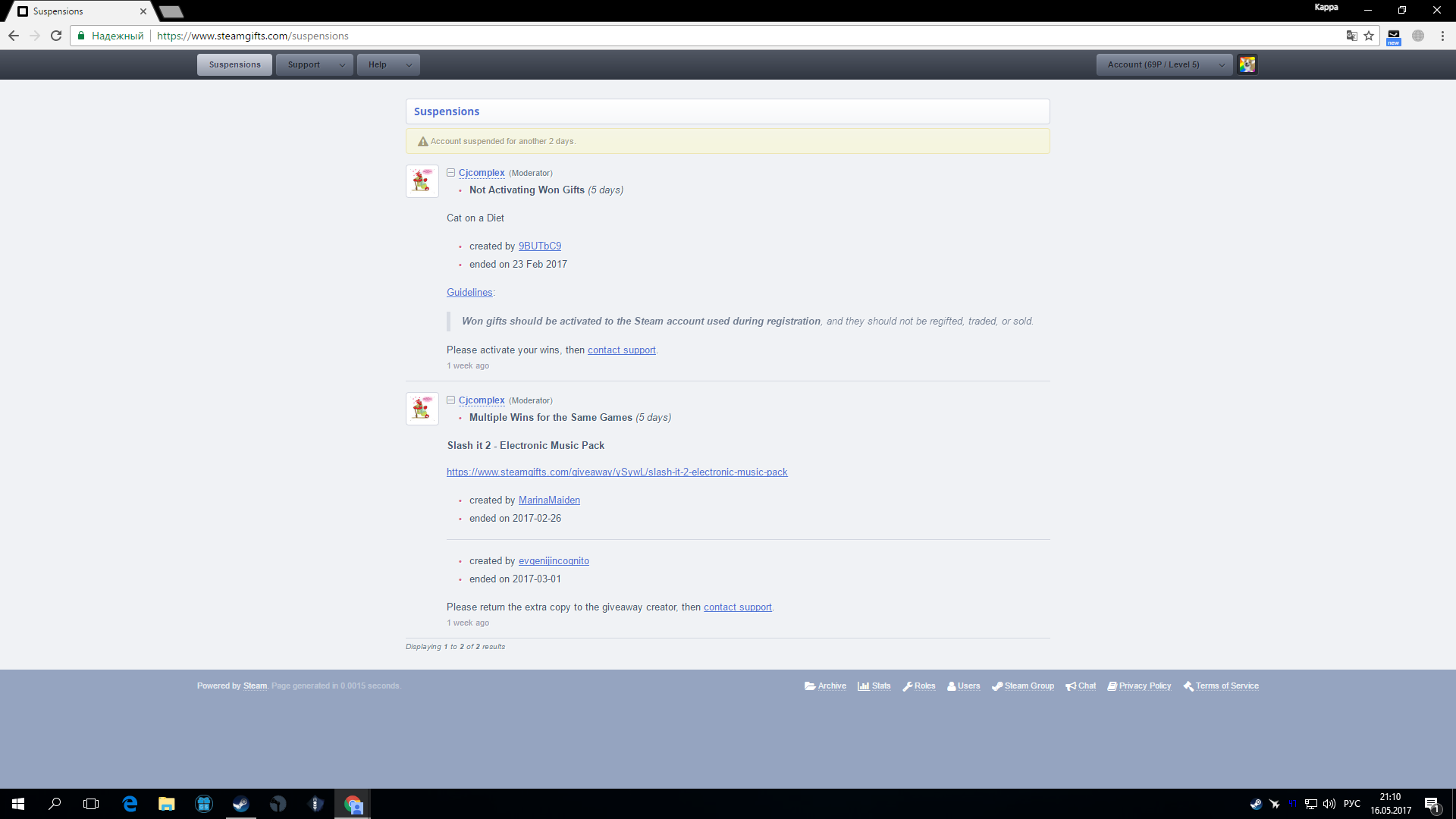Open MarinaMaiden profile link
Screen dimensions: 1456x819
coord(549,500)
